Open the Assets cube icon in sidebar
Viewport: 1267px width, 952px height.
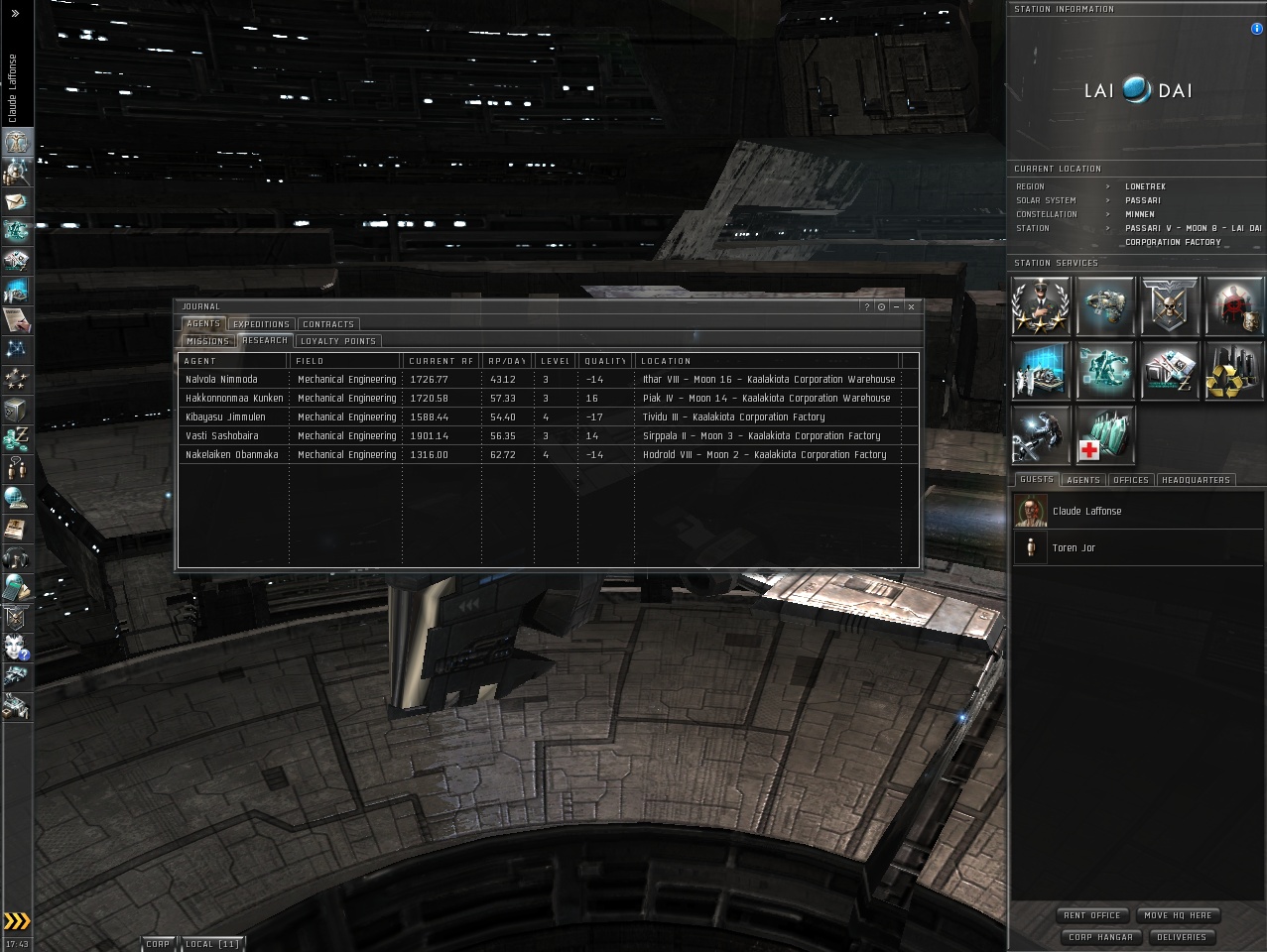coord(17,410)
